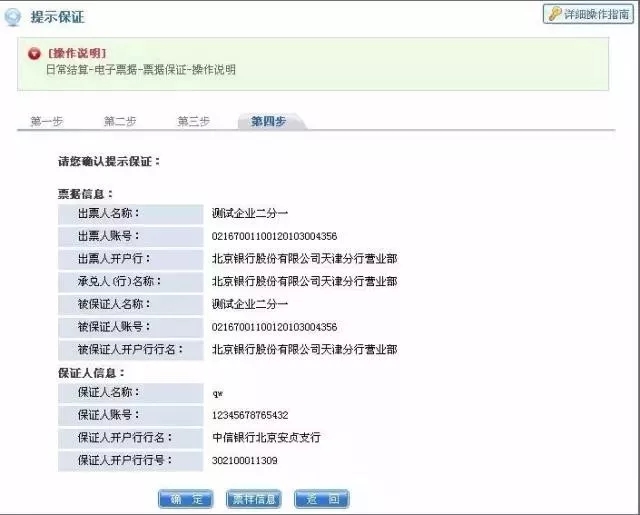Click the 保证人名称 label
The width and height of the screenshot is (640, 515).
(109, 392)
